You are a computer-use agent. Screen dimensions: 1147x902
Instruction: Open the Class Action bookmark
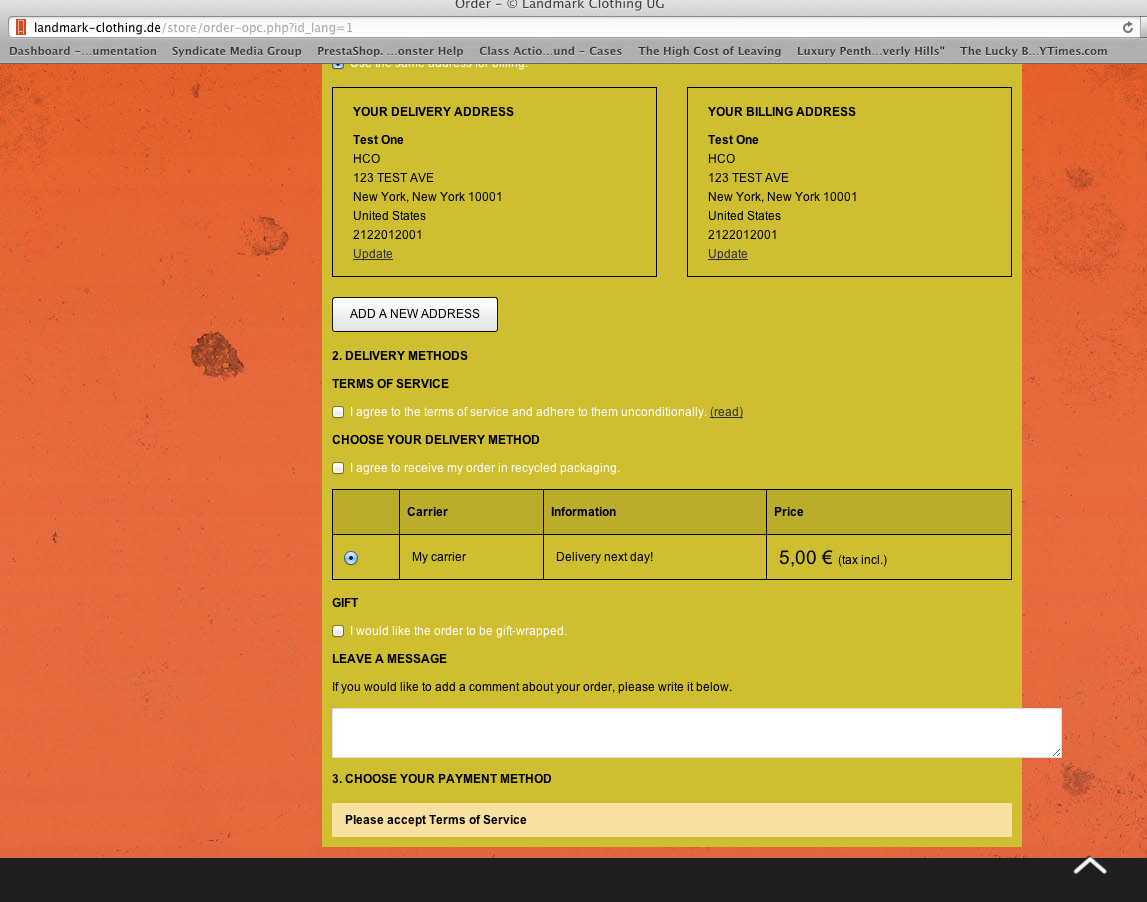tap(550, 51)
